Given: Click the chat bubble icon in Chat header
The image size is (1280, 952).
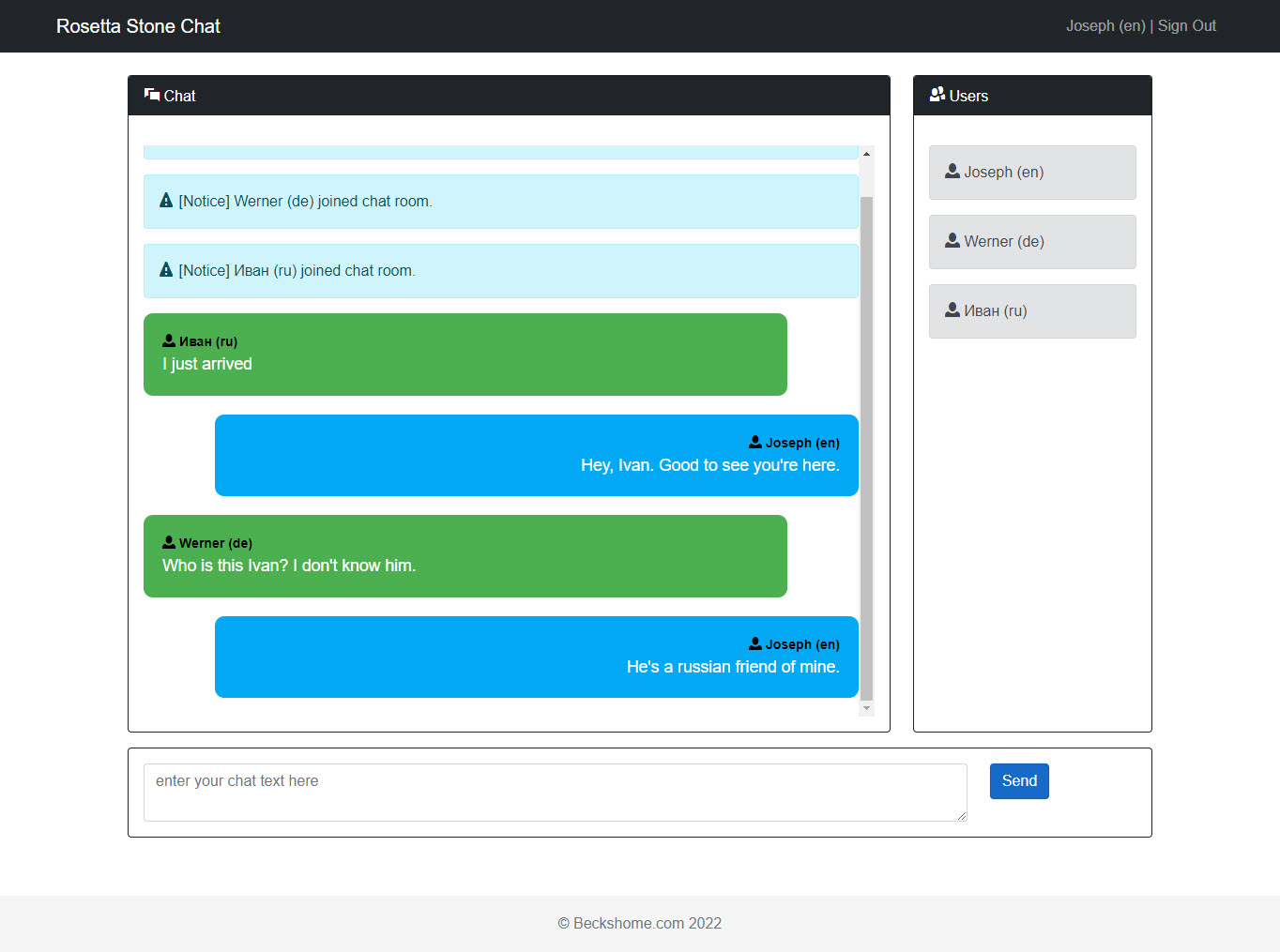Looking at the screenshot, I should coord(151,94).
